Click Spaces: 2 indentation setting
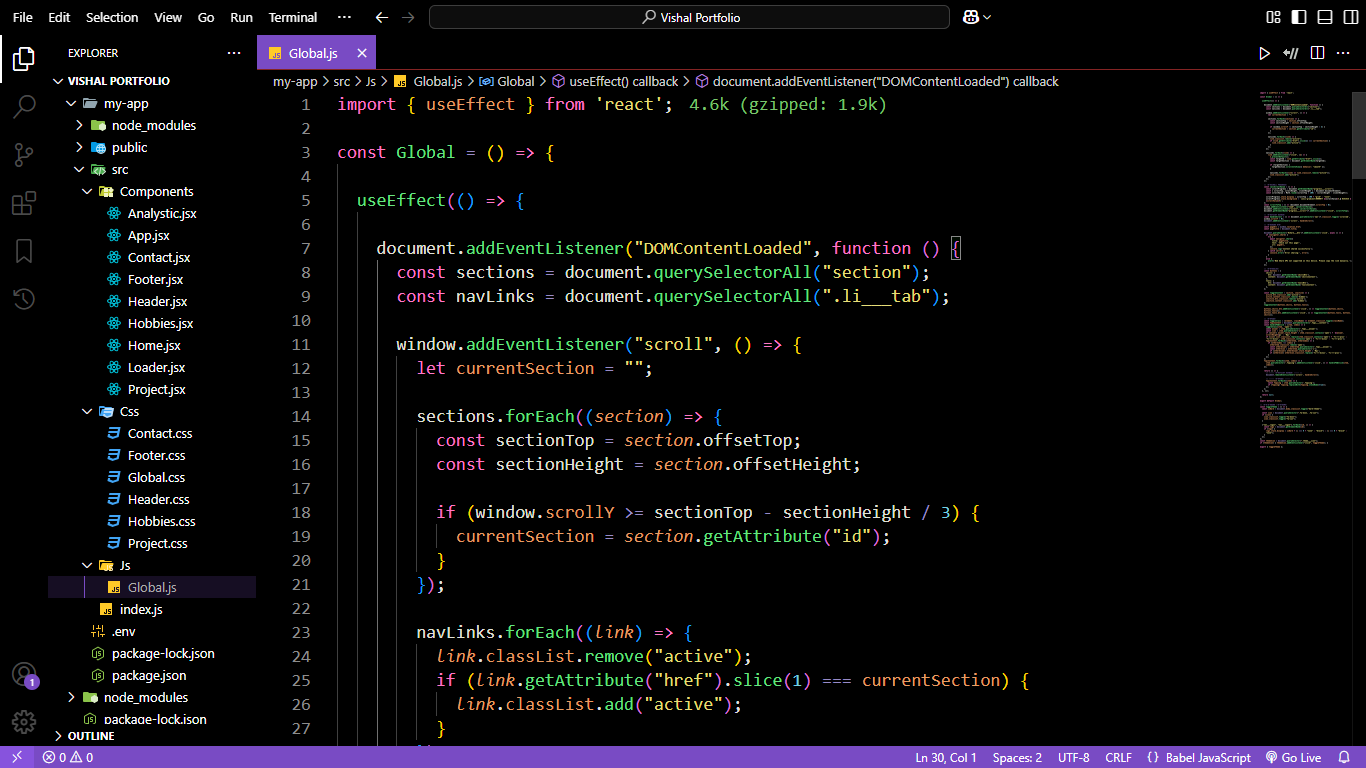The height and width of the screenshot is (768, 1366). (x=1017, y=757)
